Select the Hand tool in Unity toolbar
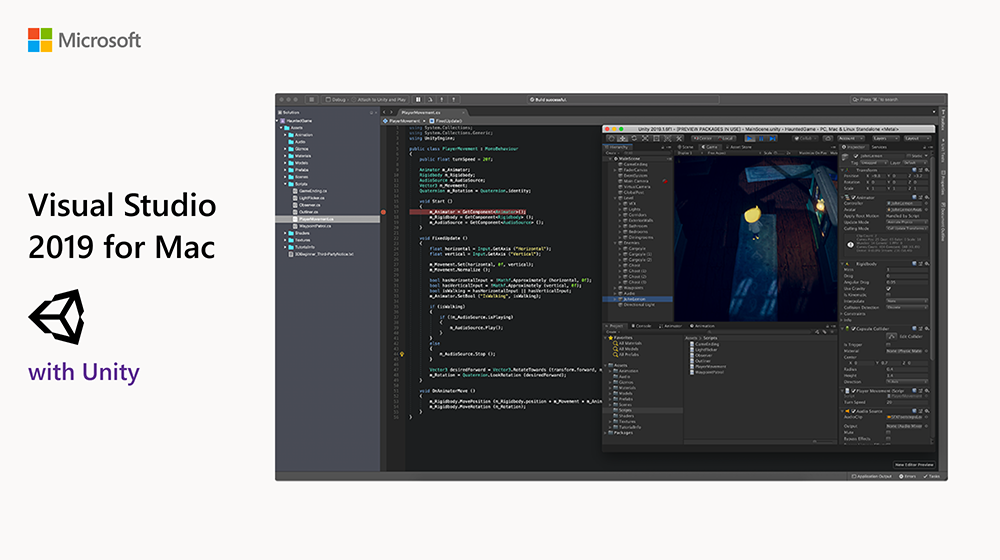 coord(611,138)
